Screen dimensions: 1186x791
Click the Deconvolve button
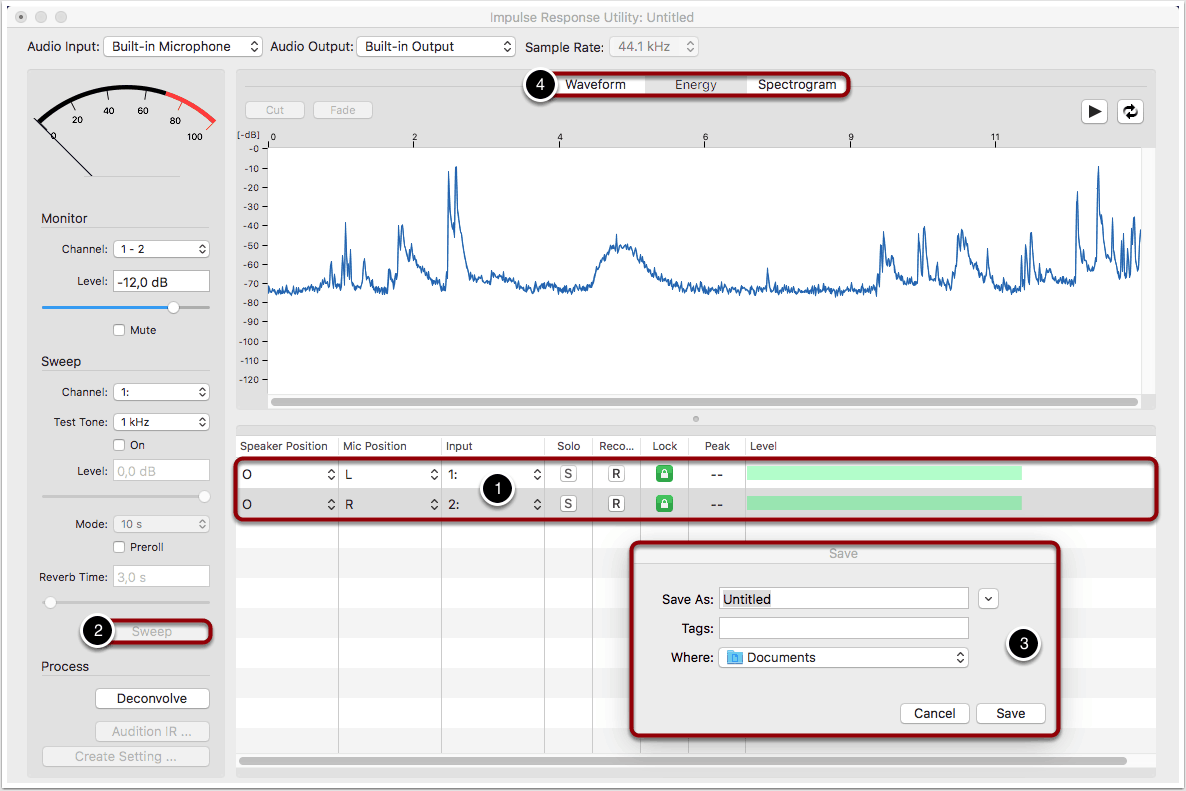pyautogui.click(x=152, y=698)
